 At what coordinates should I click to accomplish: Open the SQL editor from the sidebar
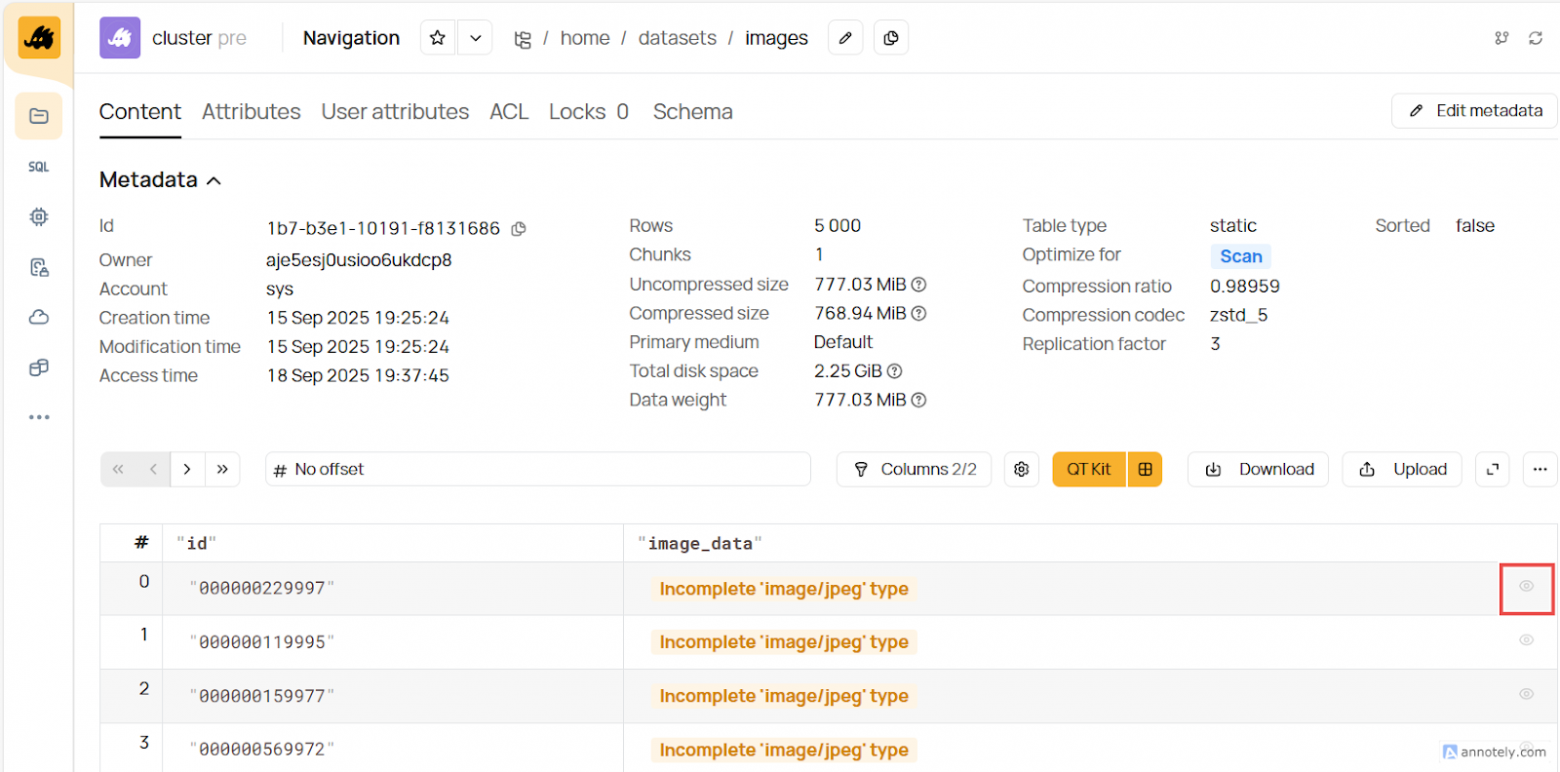(x=38, y=167)
